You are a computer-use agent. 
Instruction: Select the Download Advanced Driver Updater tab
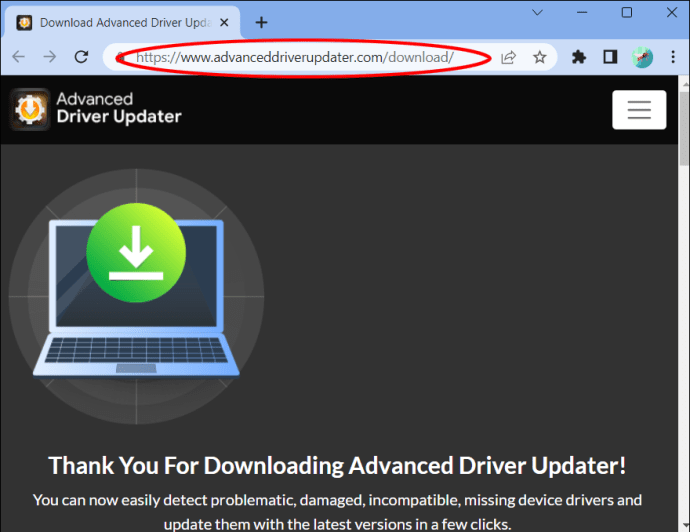tap(123, 22)
